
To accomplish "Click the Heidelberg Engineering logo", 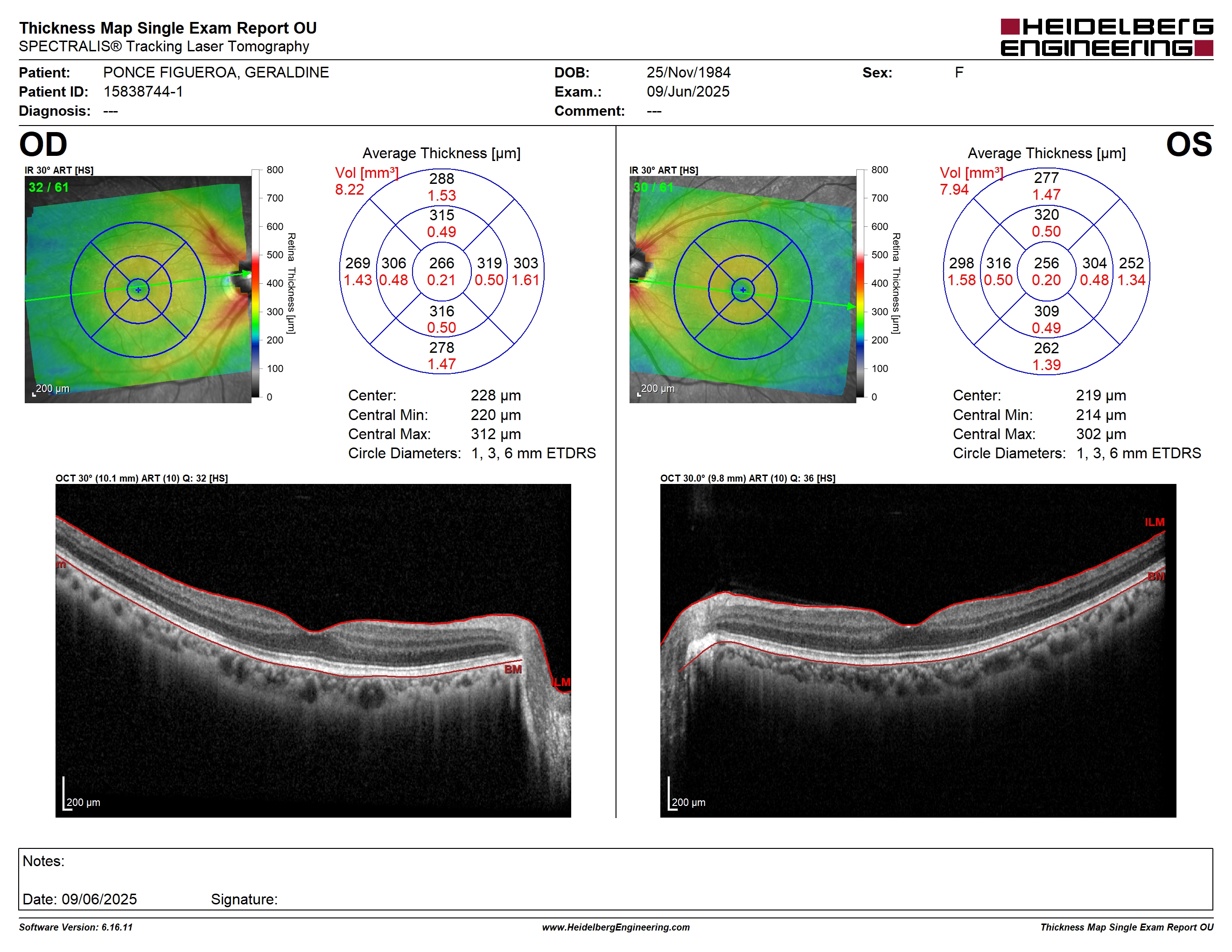I will [x=1106, y=37].
